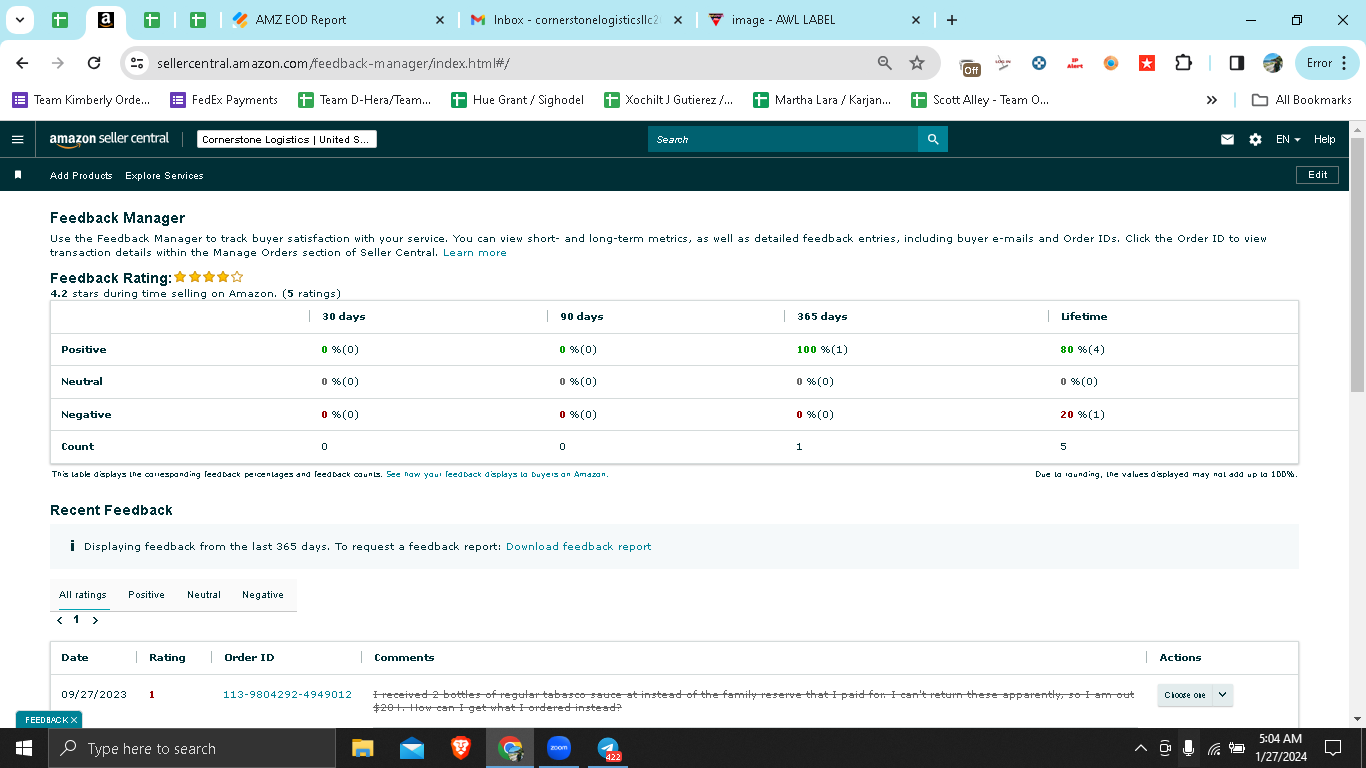Switch to the Positive feedback tab

pyautogui.click(x=146, y=595)
